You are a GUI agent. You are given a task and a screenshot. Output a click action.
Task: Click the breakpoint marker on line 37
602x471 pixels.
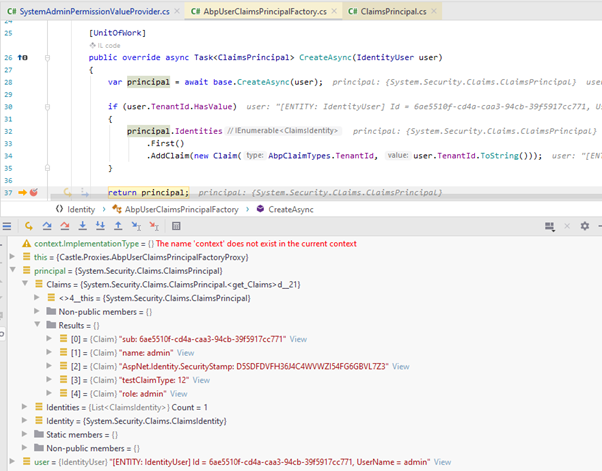(x=33, y=191)
